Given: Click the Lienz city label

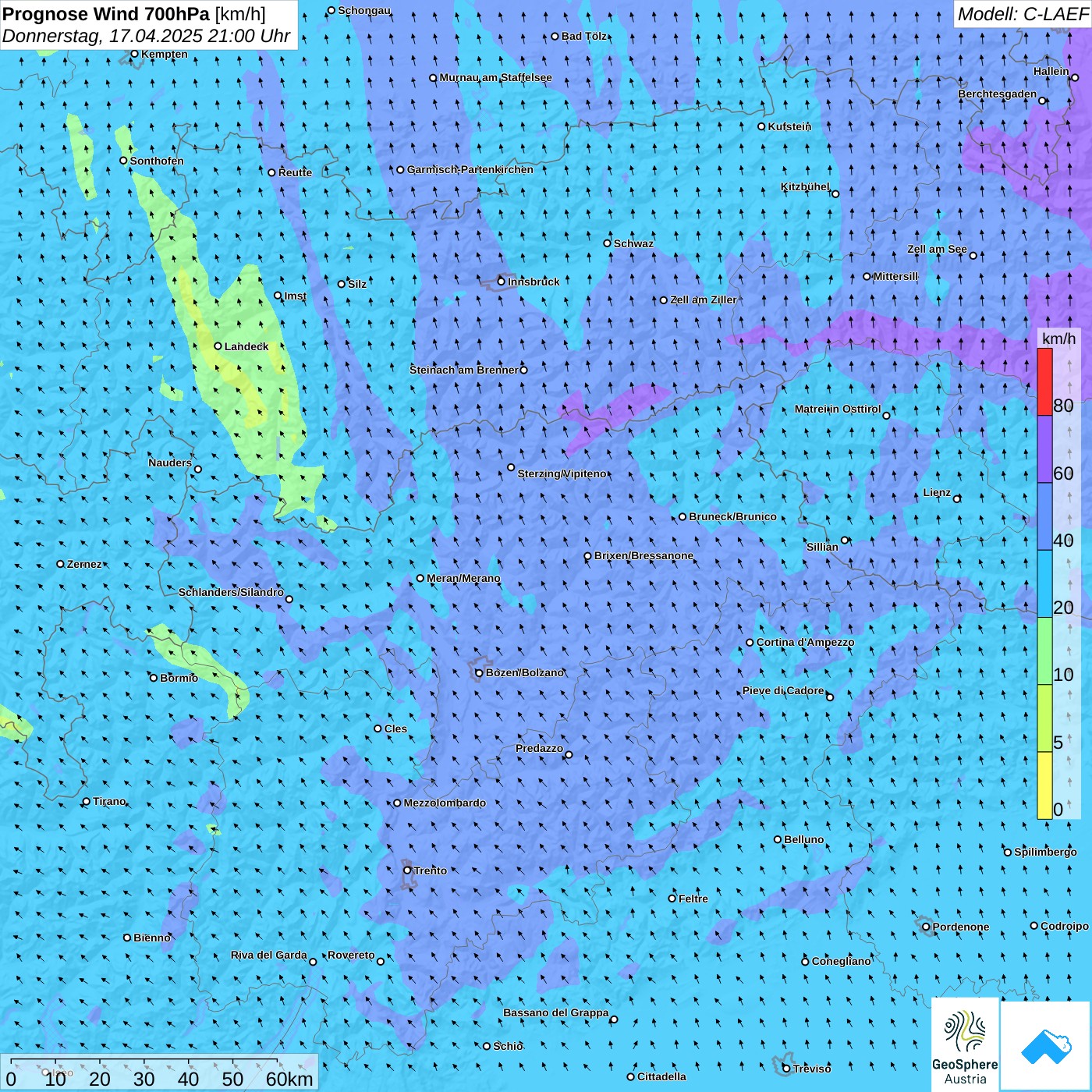Looking at the screenshot, I should [x=937, y=492].
